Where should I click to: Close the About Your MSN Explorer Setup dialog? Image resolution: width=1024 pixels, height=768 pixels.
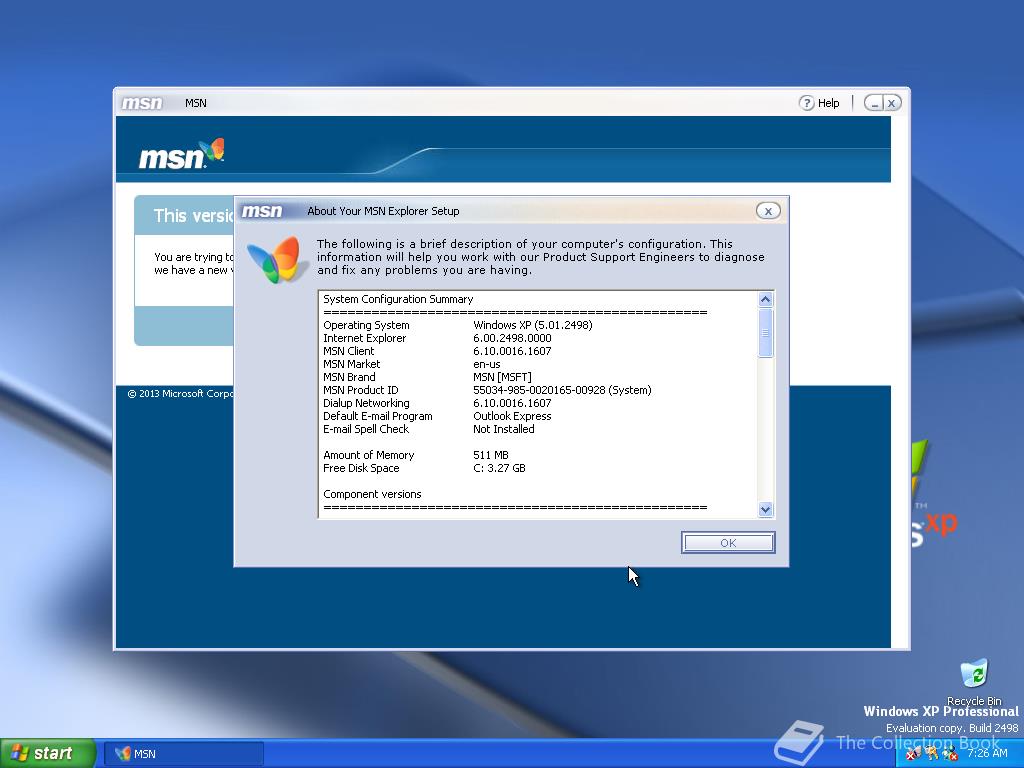coord(768,210)
